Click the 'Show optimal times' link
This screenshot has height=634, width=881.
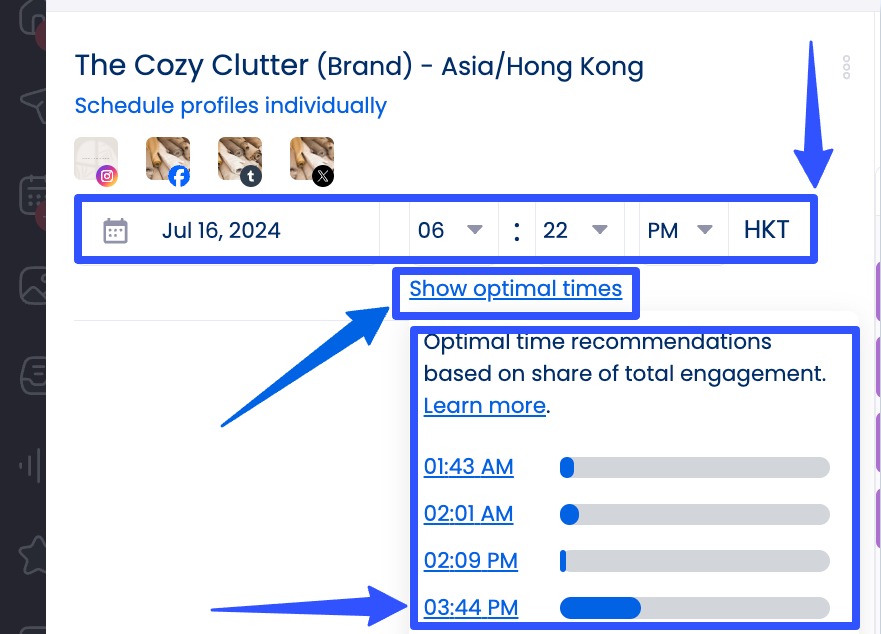515,289
